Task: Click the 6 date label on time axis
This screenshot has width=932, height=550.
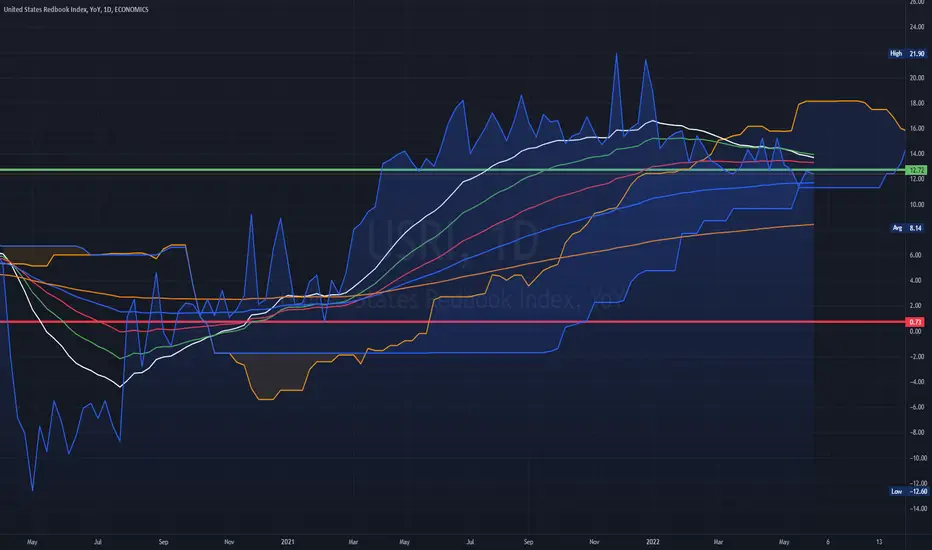Action: 828,542
